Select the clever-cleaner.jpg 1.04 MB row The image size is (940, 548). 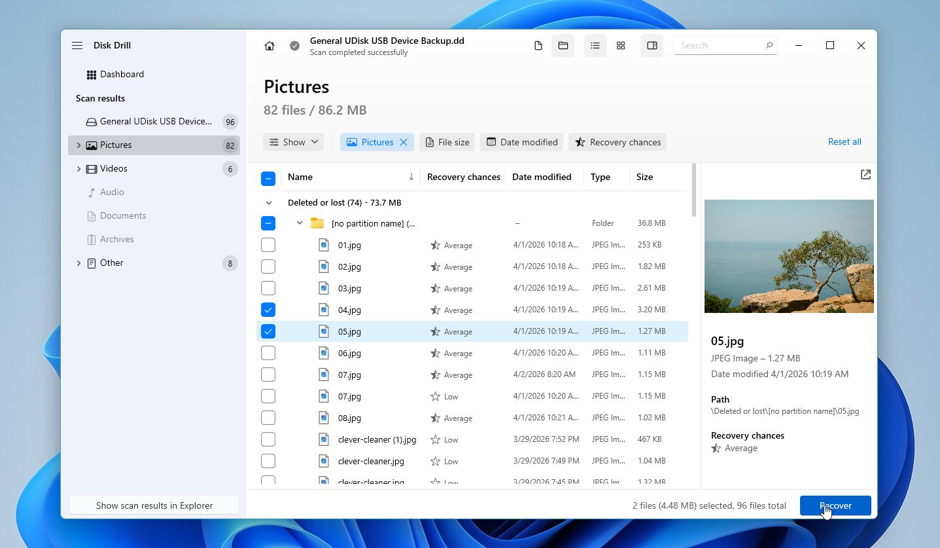[x=472, y=461]
